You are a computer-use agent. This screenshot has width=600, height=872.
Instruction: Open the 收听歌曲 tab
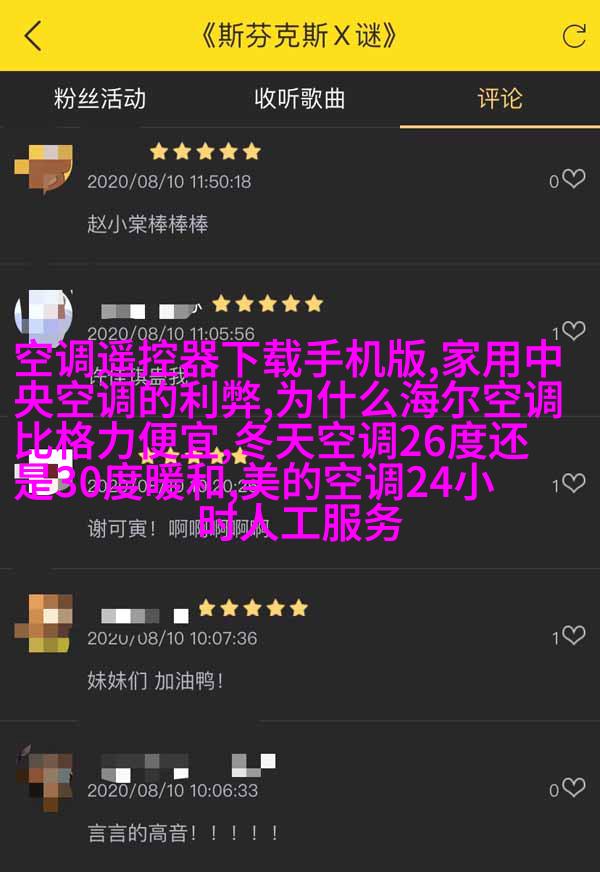coord(300,99)
